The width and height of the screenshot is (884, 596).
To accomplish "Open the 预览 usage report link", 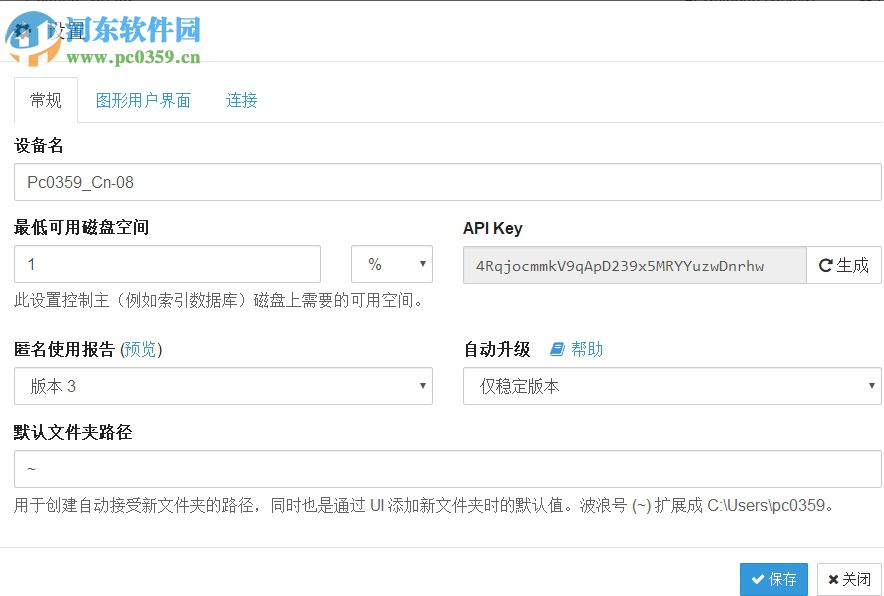I will 141,350.
